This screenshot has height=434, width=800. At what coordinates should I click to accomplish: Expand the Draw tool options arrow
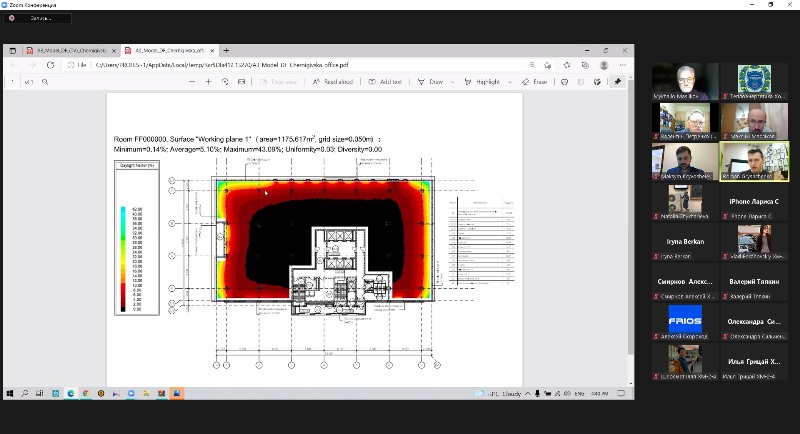(452, 82)
